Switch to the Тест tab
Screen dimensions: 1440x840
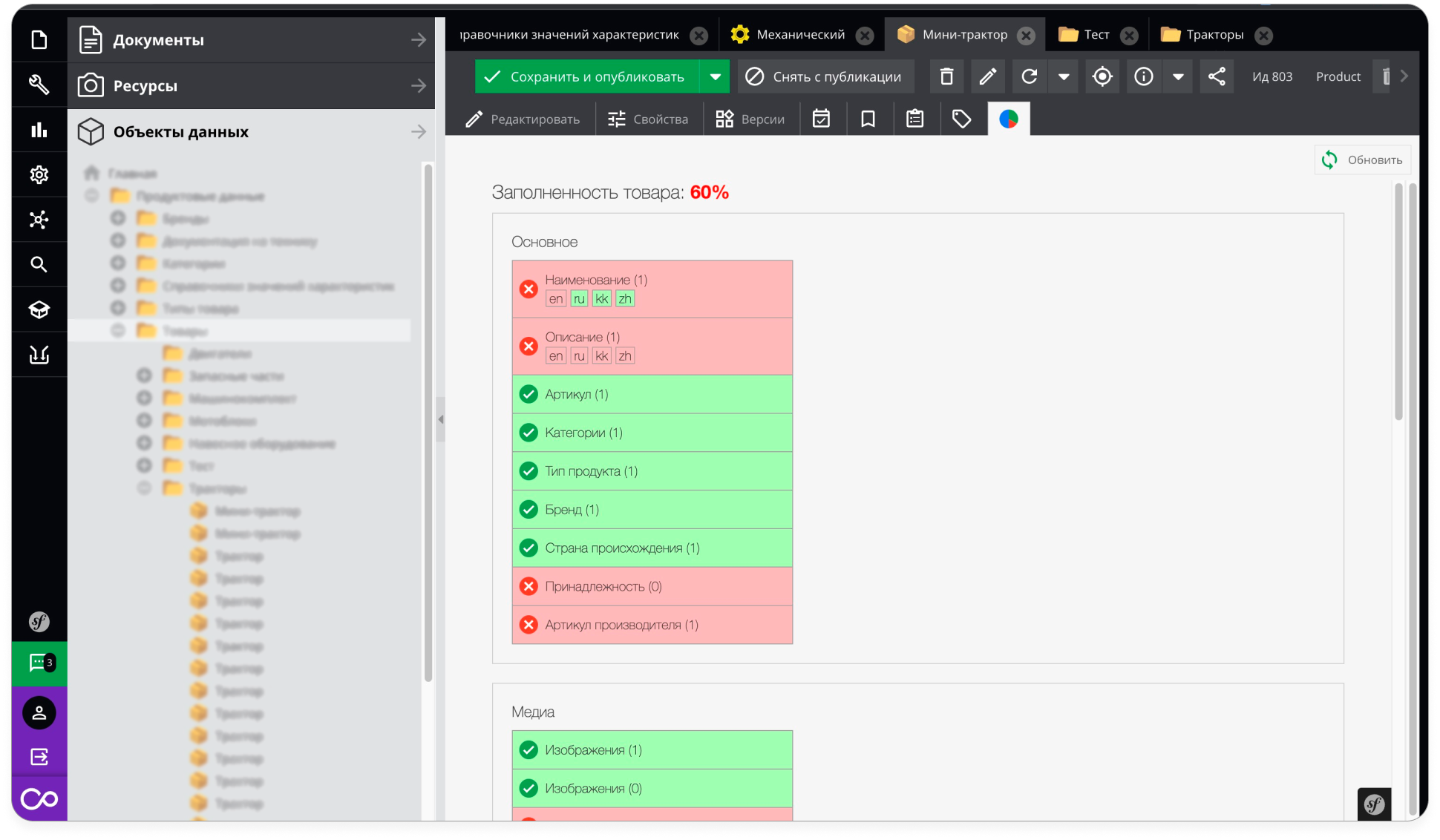(1096, 35)
